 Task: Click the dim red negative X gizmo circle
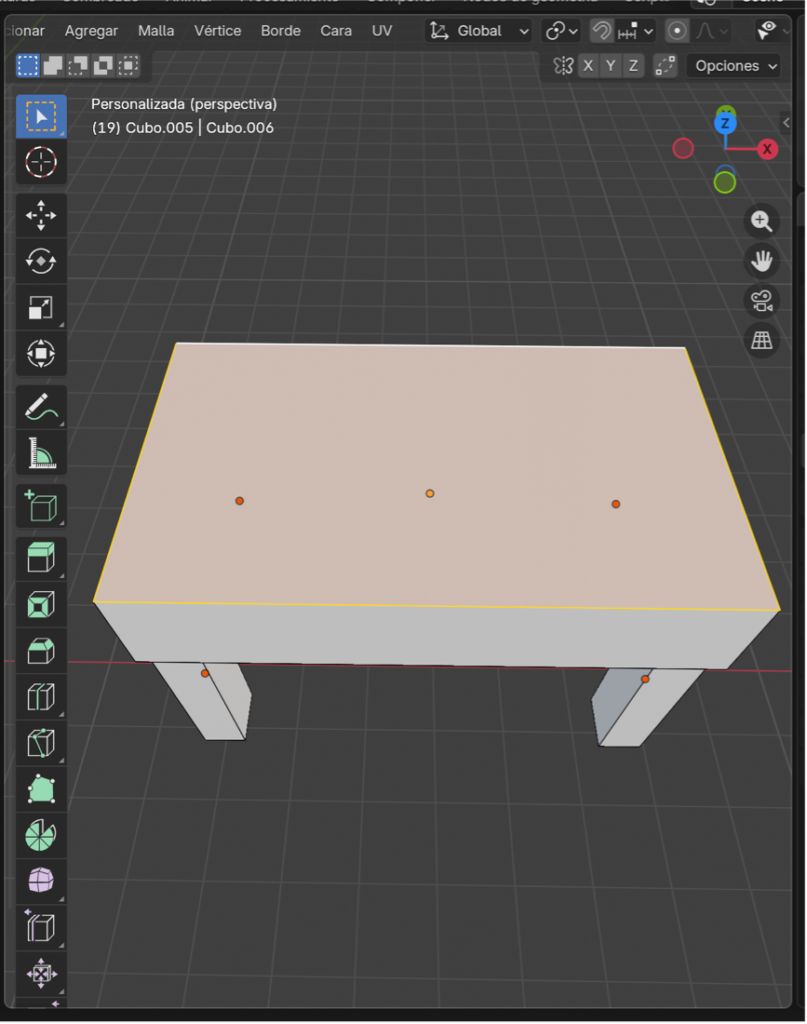[x=683, y=149]
